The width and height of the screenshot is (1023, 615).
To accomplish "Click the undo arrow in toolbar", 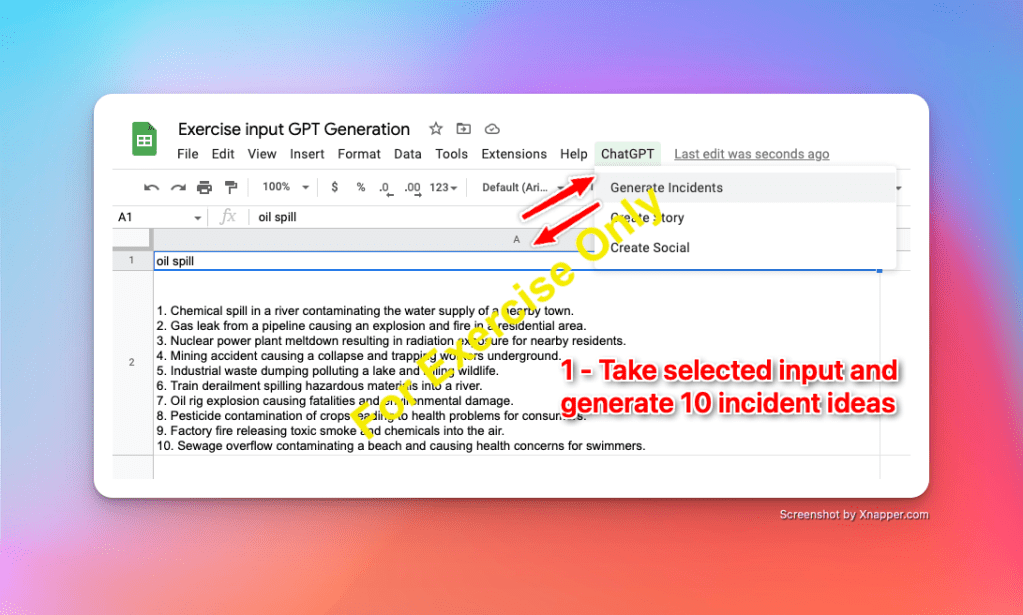I will (x=152, y=187).
